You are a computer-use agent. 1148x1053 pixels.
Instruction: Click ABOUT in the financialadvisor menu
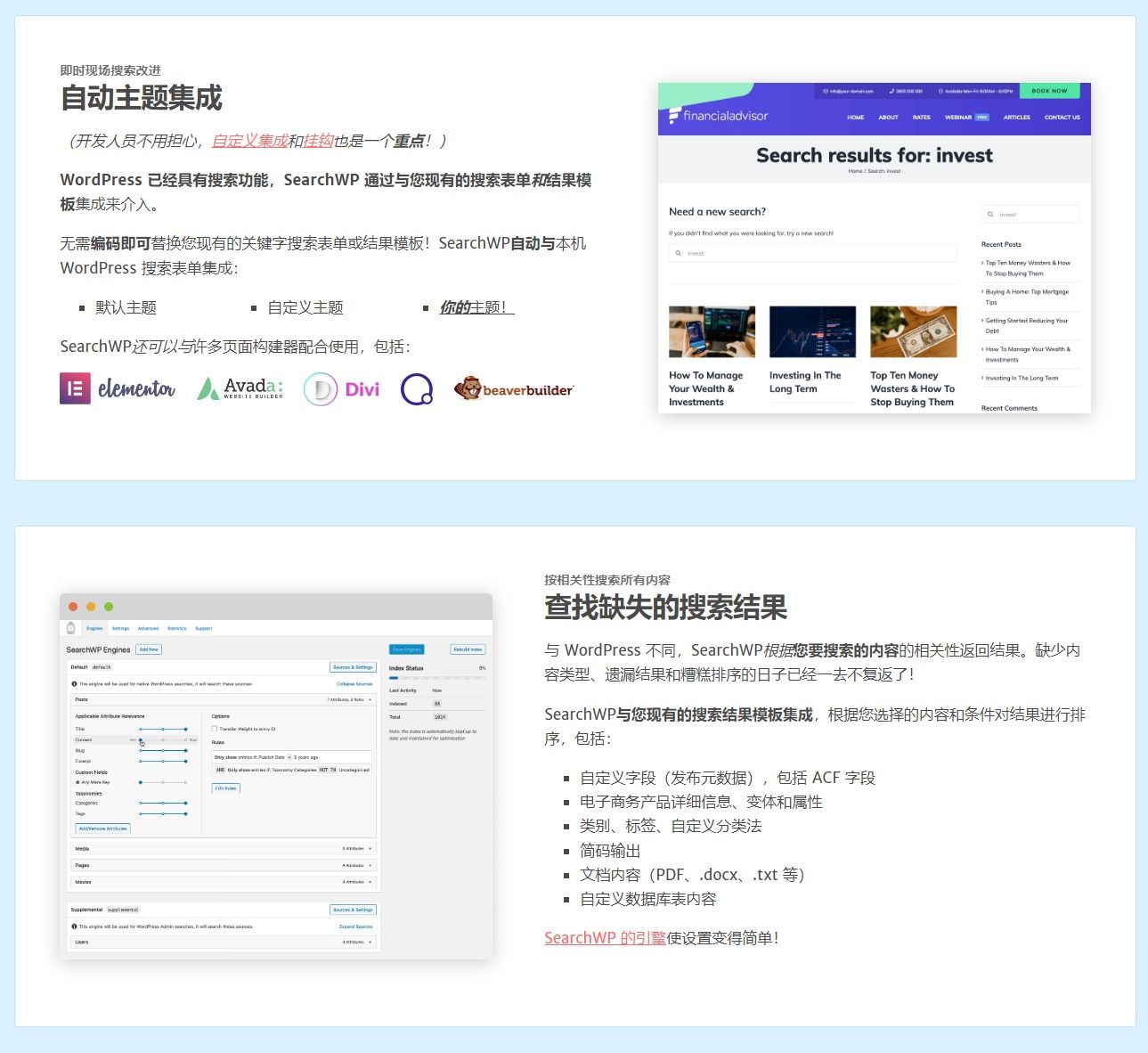coord(889,117)
